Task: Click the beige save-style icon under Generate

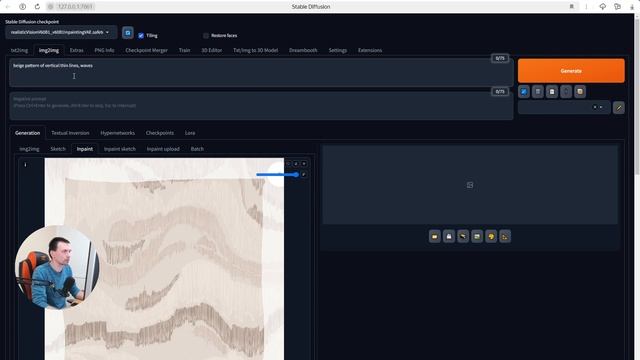Action: tap(580, 91)
